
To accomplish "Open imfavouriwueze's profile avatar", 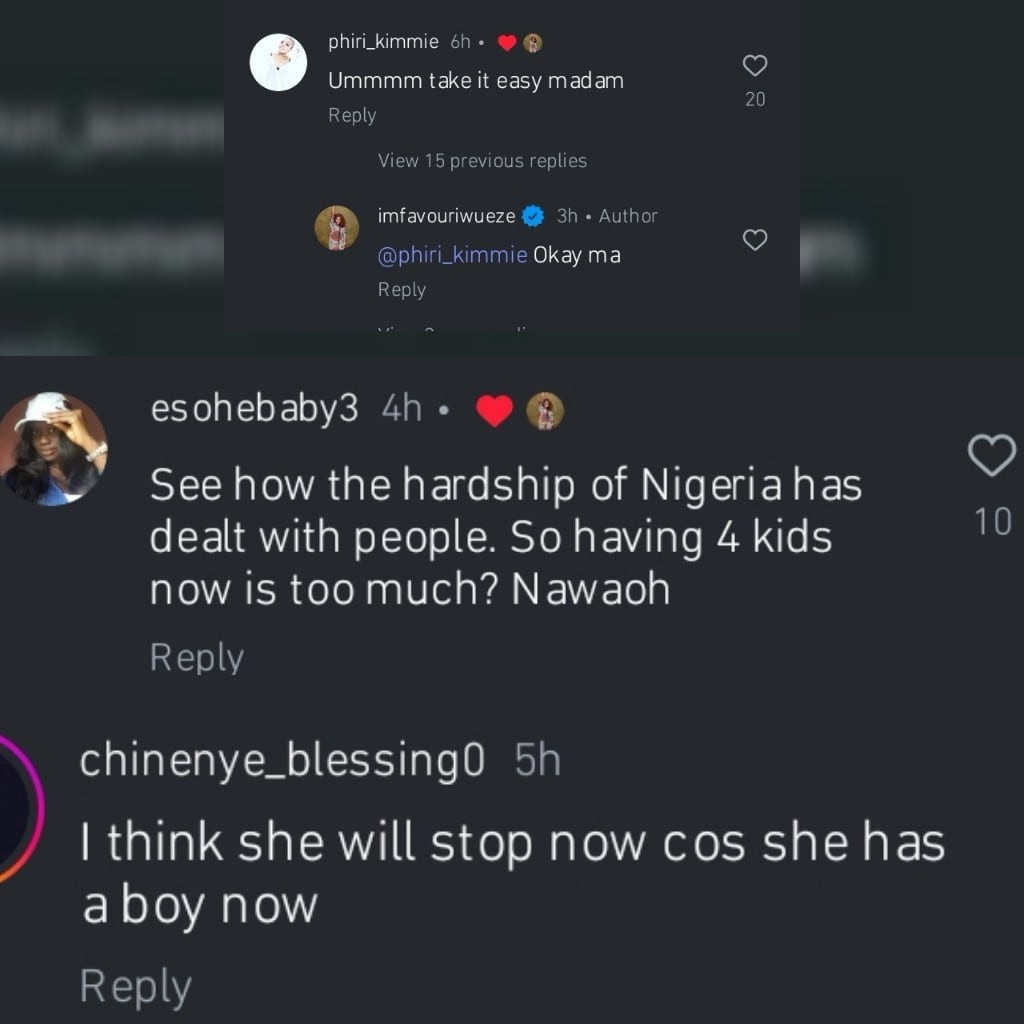I will point(337,228).
